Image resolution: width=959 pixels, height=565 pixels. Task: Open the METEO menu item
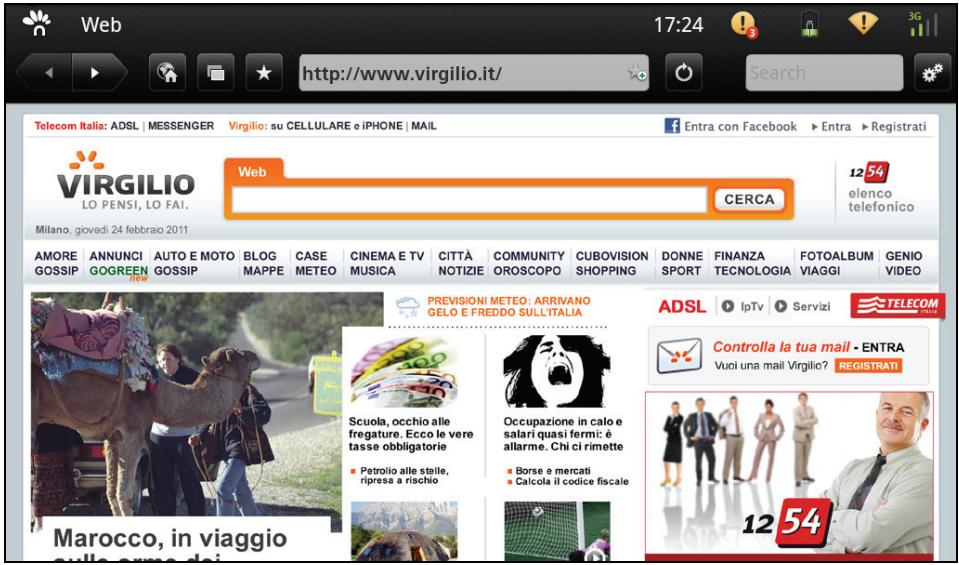click(x=316, y=271)
